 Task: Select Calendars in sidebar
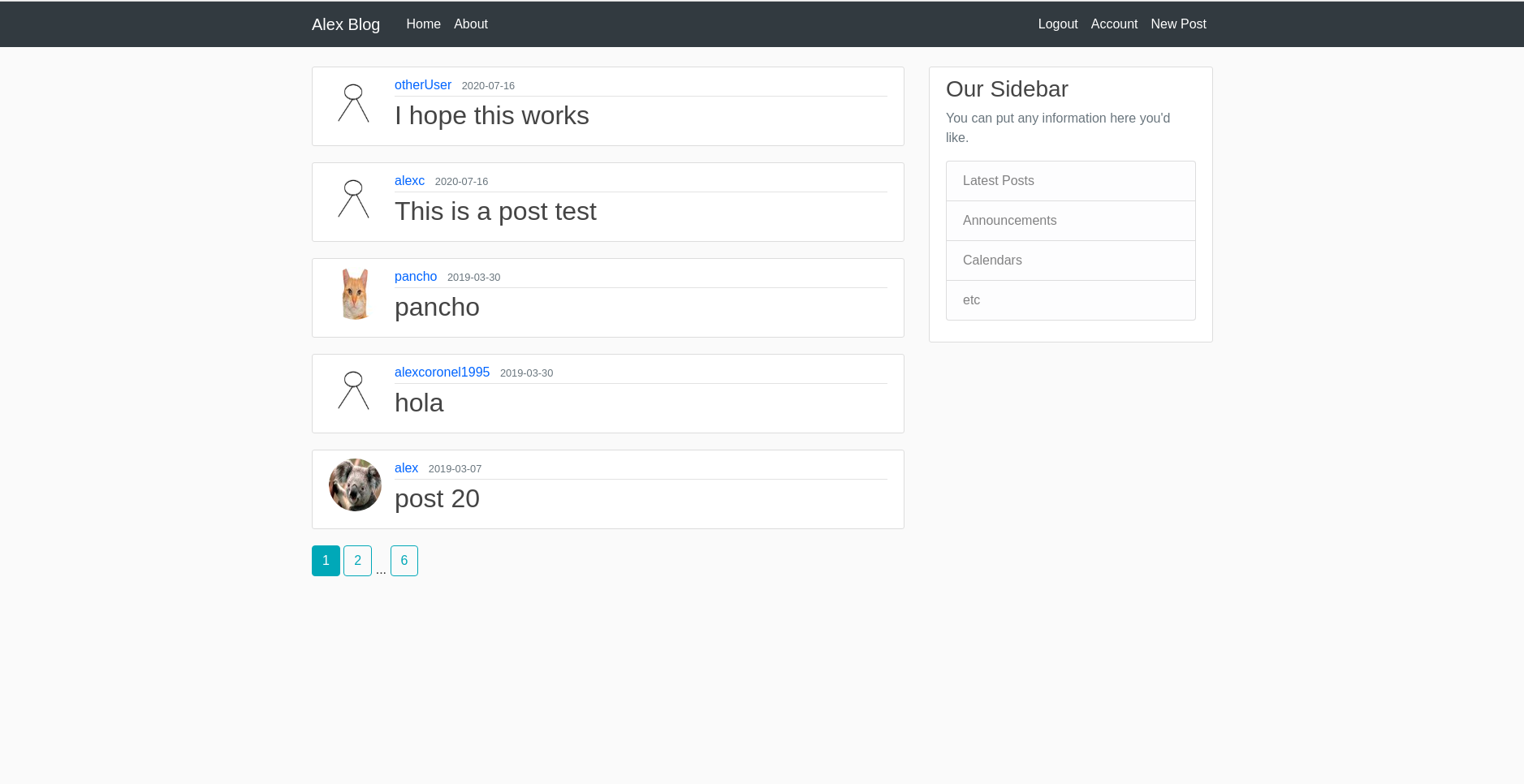coord(1071,261)
